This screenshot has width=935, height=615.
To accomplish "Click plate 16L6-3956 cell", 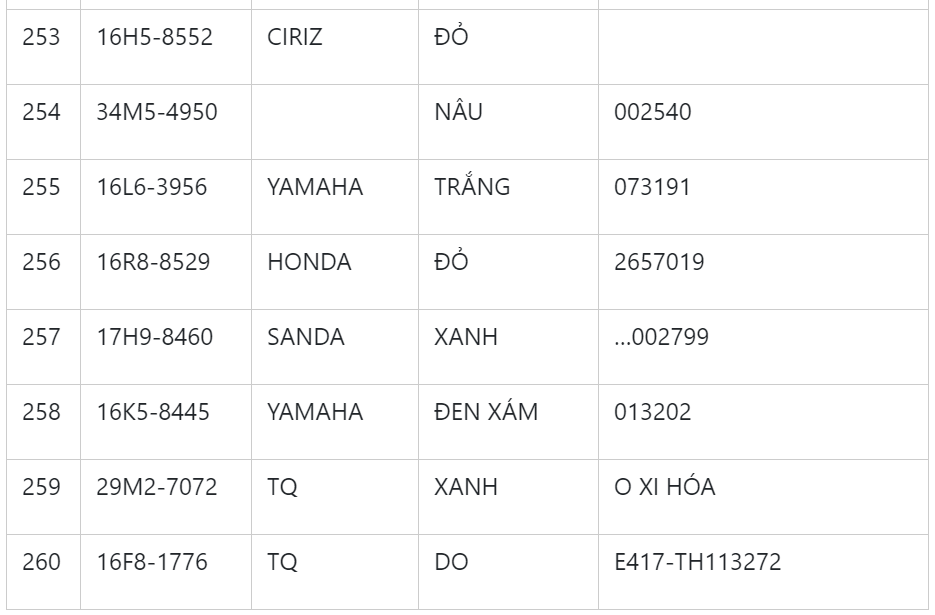I will pos(152,187).
